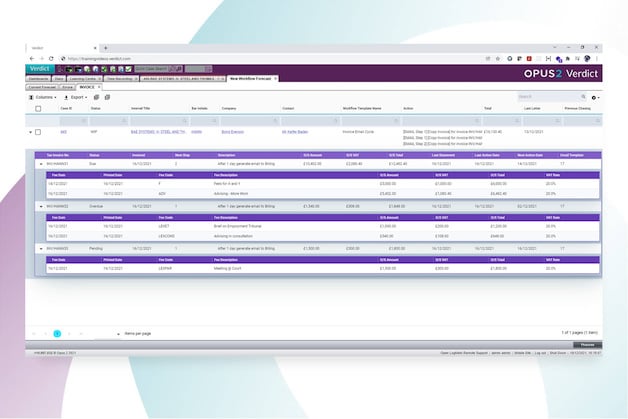Image resolution: width=628 pixels, height=419 pixels.
Task: Click second copy icon after Export
Action: [x=107, y=97]
